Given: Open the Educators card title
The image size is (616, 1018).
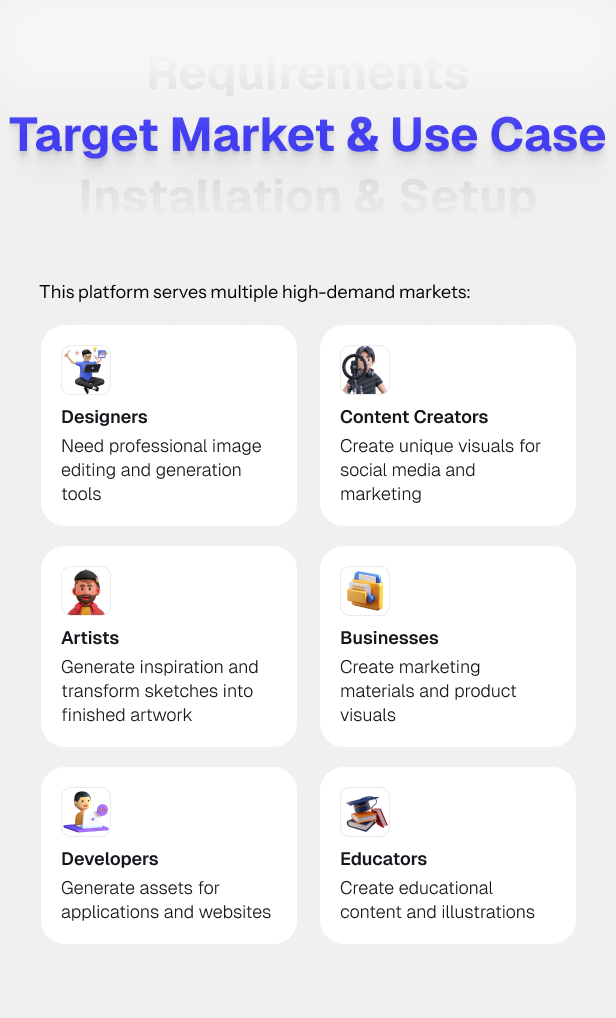Looking at the screenshot, I should 383,859.
